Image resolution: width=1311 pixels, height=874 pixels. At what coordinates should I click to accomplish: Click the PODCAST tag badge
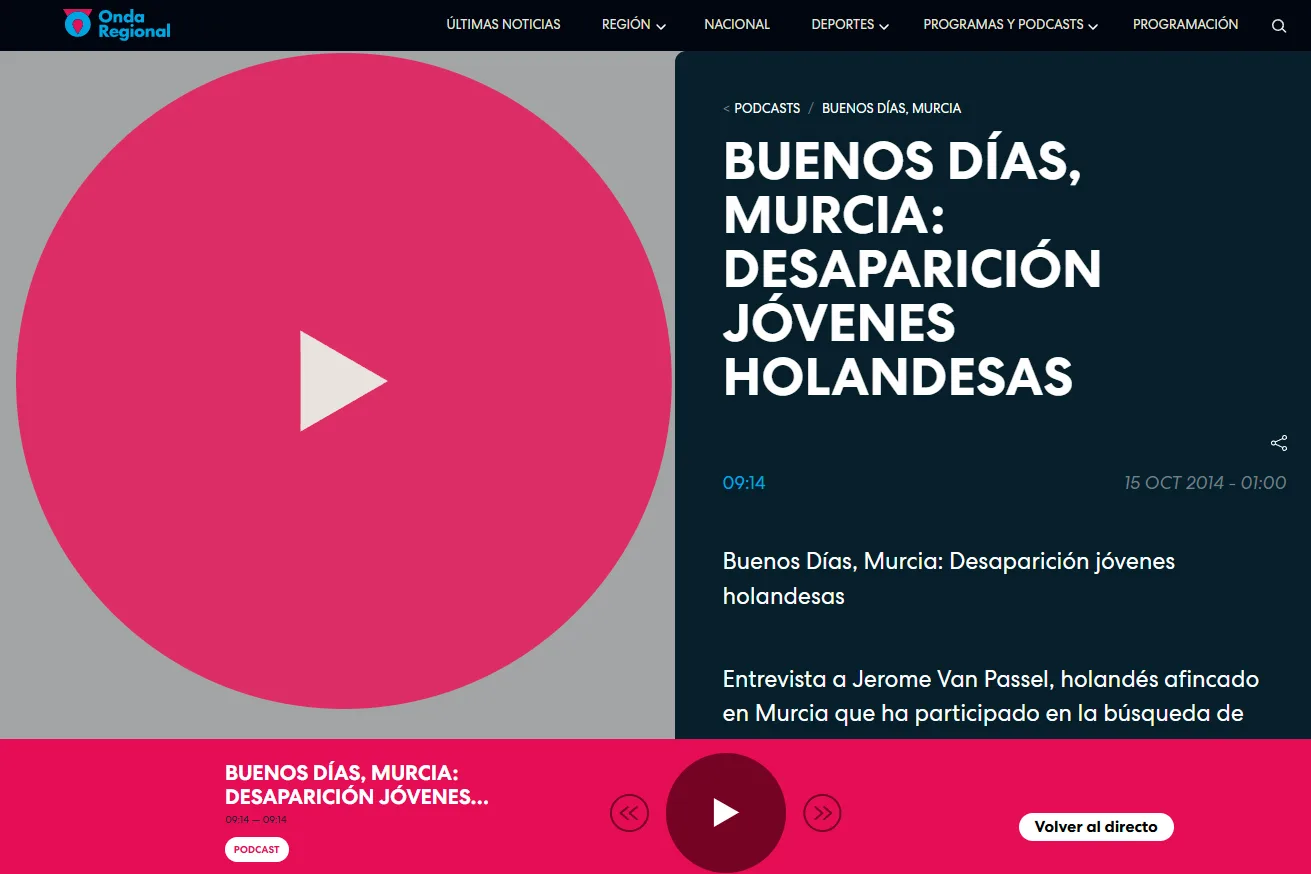point(256,850)
